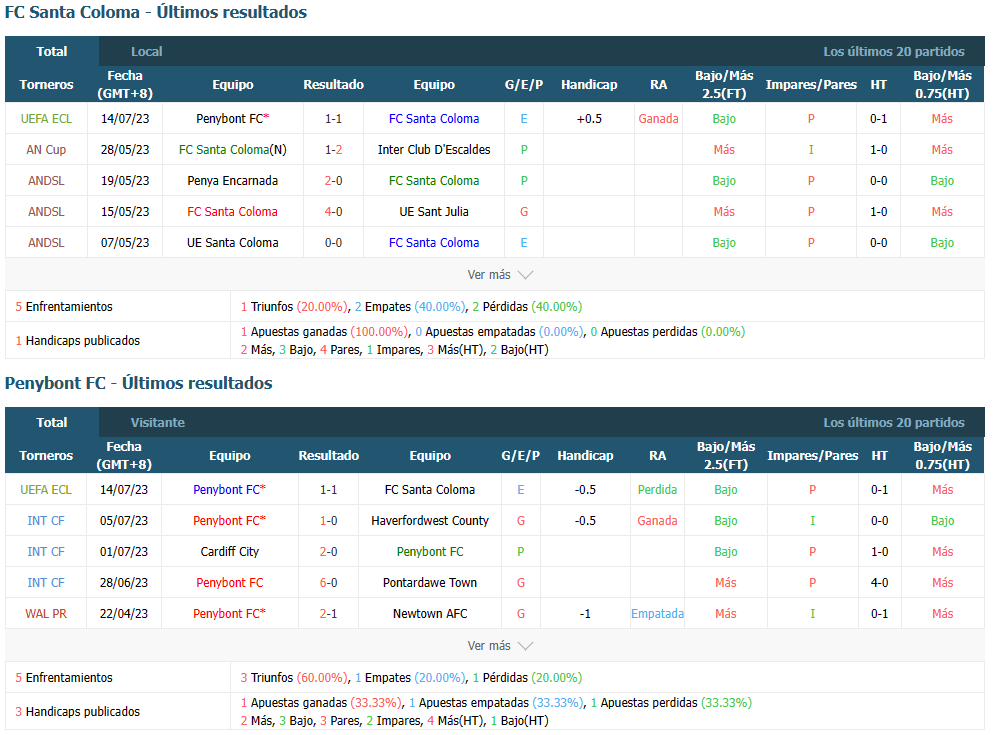993x735 pixels.
Task: Click '3 Handicaps publicados' summary label
Action: pos(77,712)
